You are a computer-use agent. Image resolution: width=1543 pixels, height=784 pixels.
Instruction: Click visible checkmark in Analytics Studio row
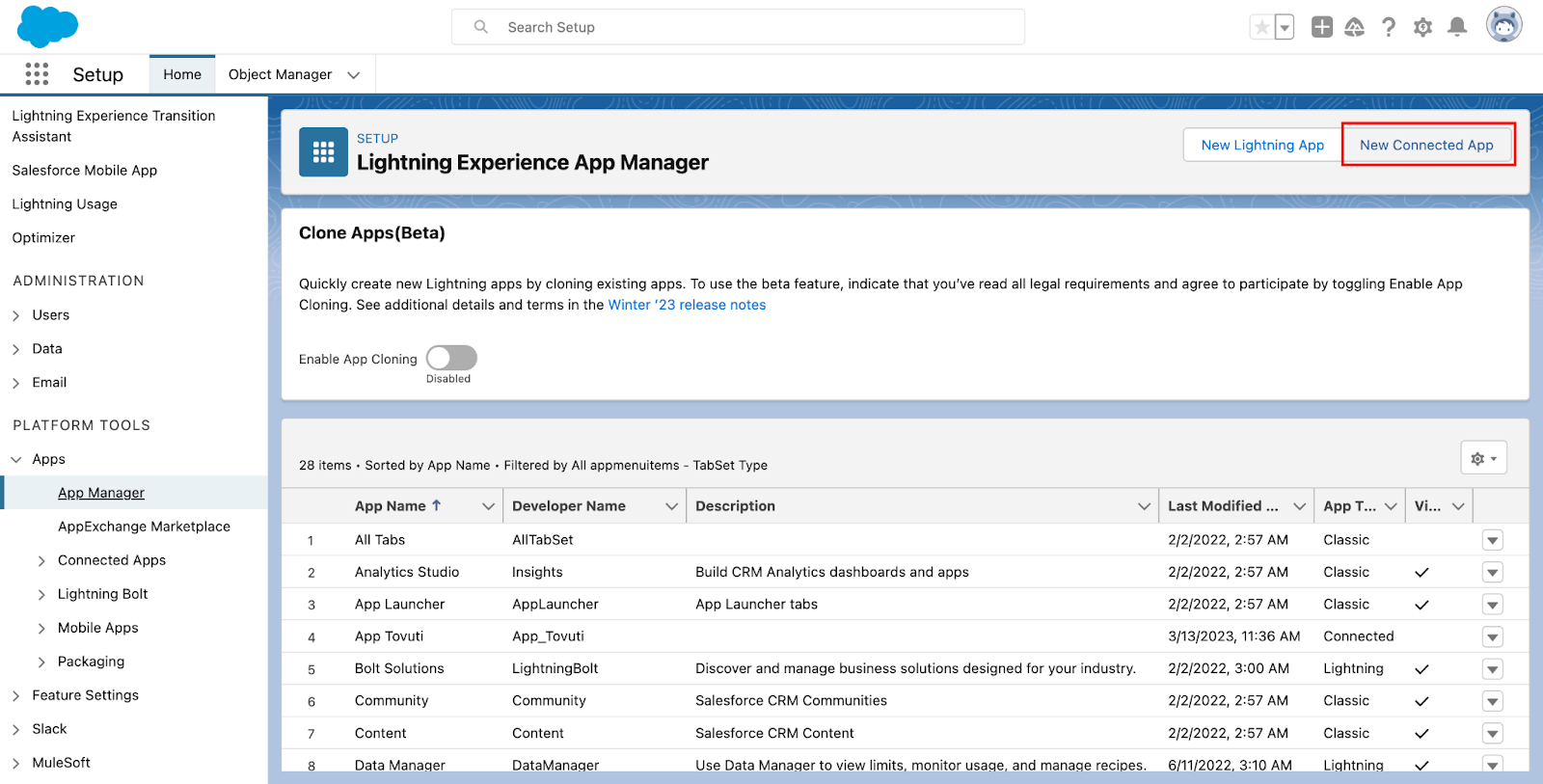coord(1421,573)
